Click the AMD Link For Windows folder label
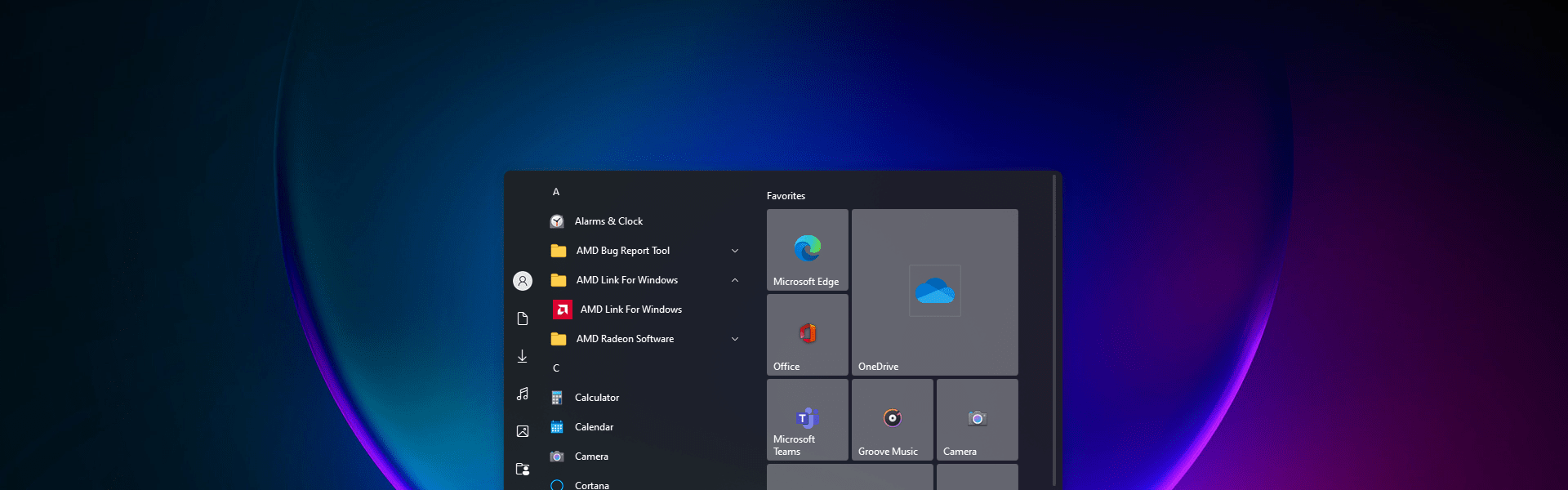 [x=627, y=280]
